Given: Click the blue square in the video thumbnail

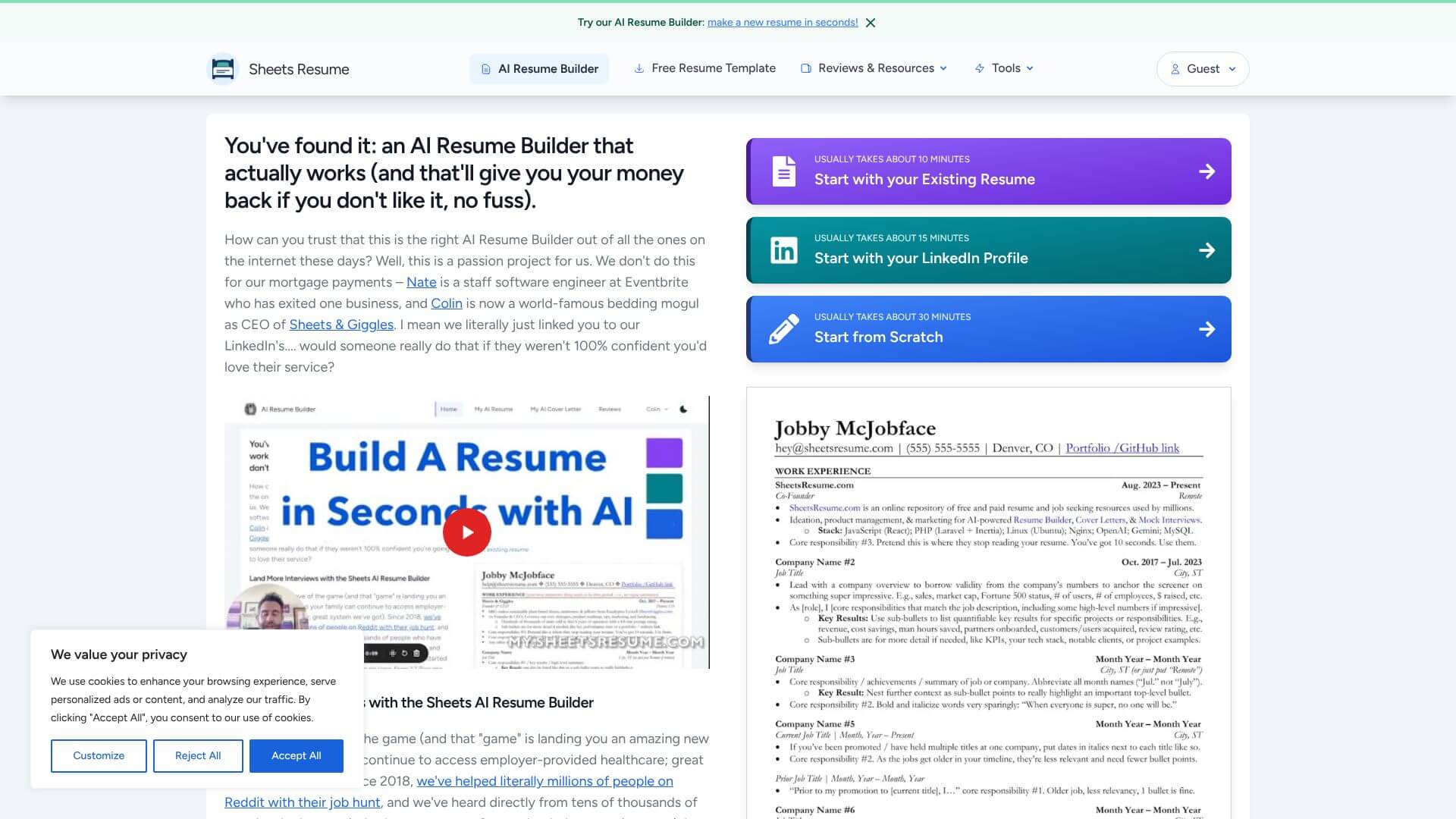Looking at the screenshot, I should coord(664,524).
